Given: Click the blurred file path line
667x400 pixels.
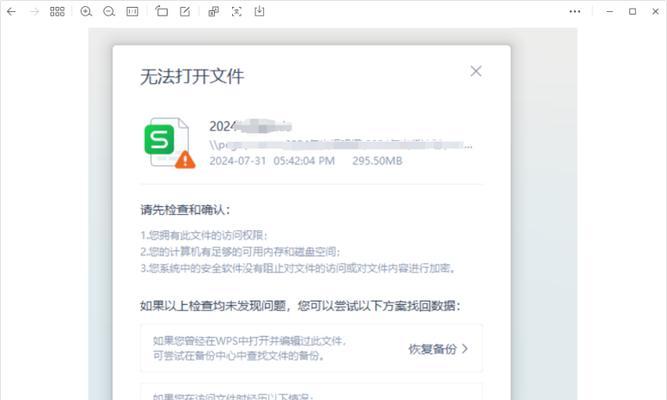Looking at the screenshot, I should pos(341,145).
